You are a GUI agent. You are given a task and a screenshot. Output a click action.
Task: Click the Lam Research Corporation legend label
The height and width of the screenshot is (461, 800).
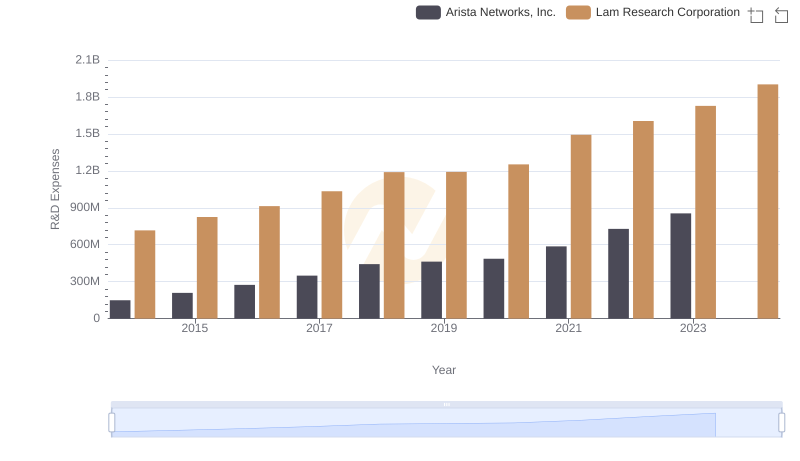click(667, 12)
